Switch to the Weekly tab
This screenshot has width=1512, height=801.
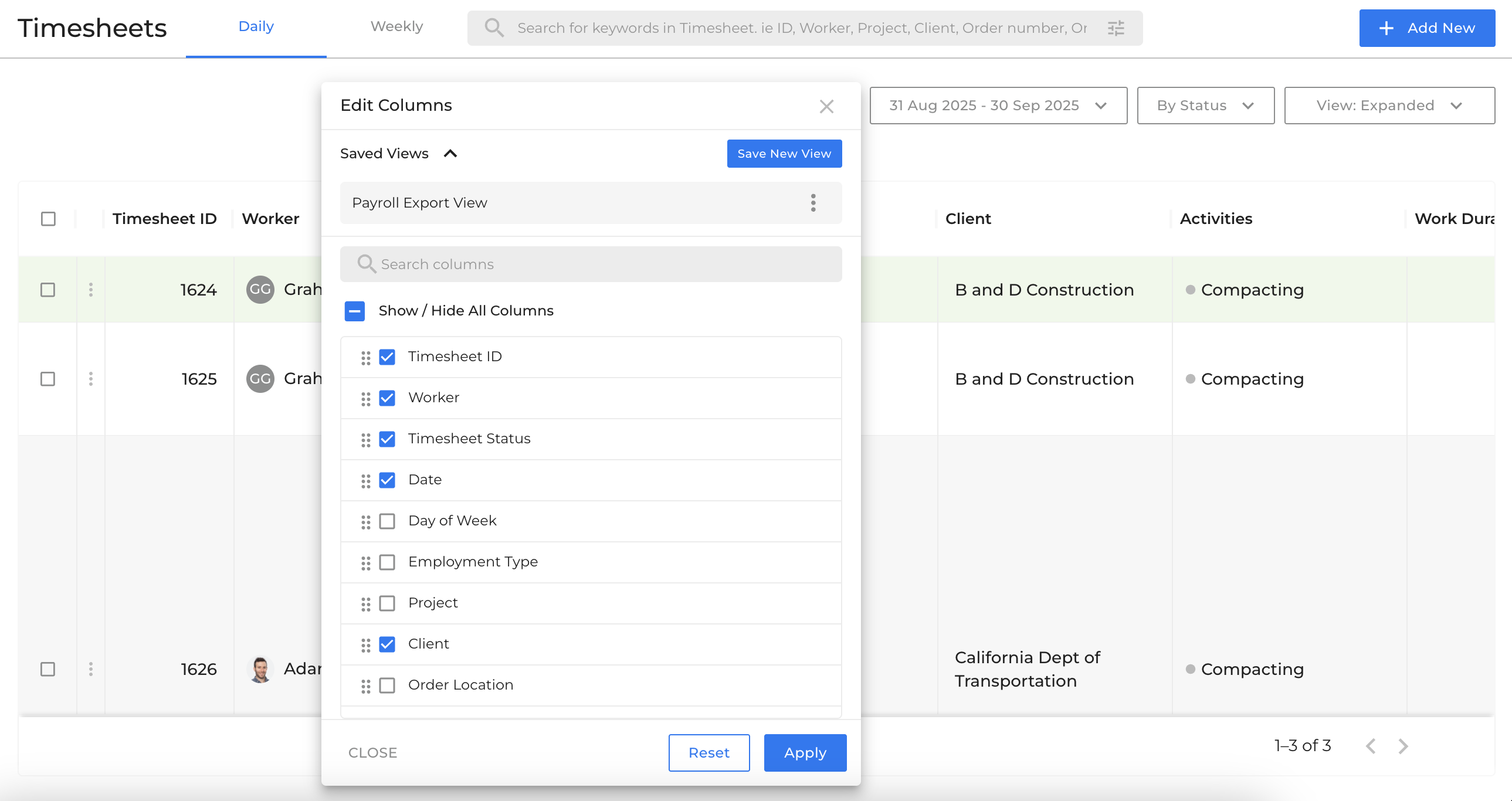(x=396, y=26)
